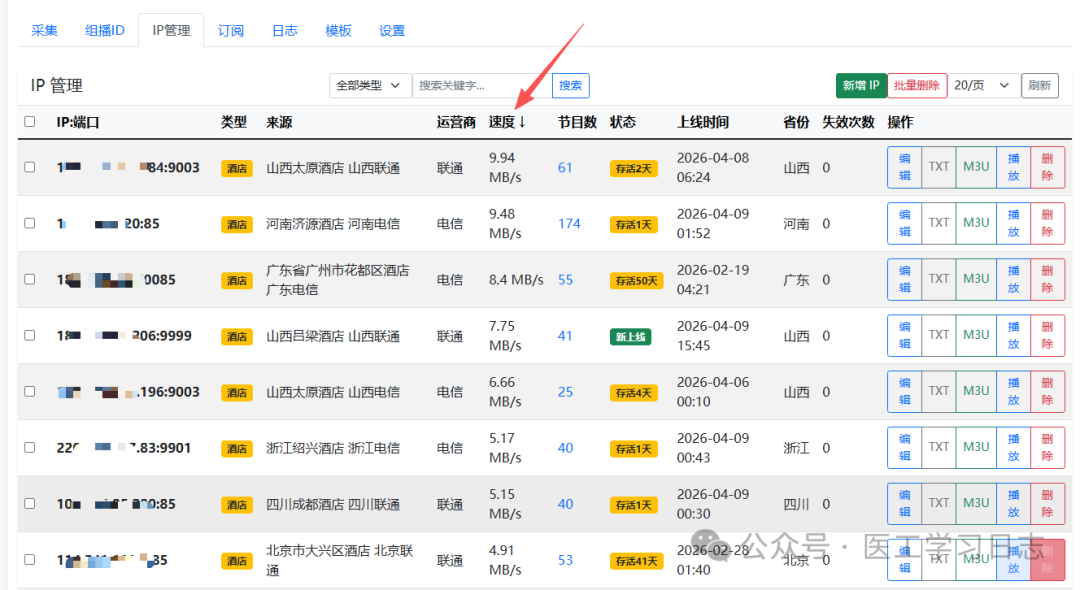Image resolution: width=1080 pixels, height=590 pixels.
Task: Export TXT for the 广东省广州市花都区酒店 row
Action: tap(938, 279)
